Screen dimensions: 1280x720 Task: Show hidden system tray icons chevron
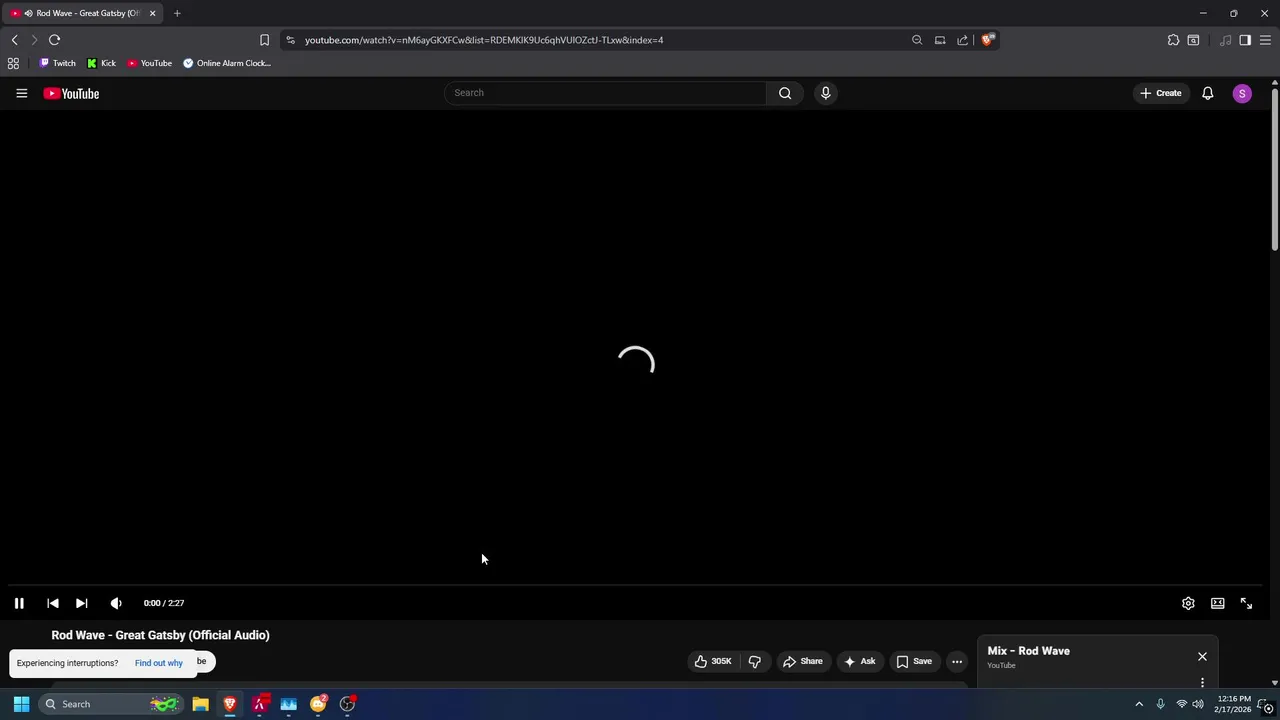click(1138, 704)
